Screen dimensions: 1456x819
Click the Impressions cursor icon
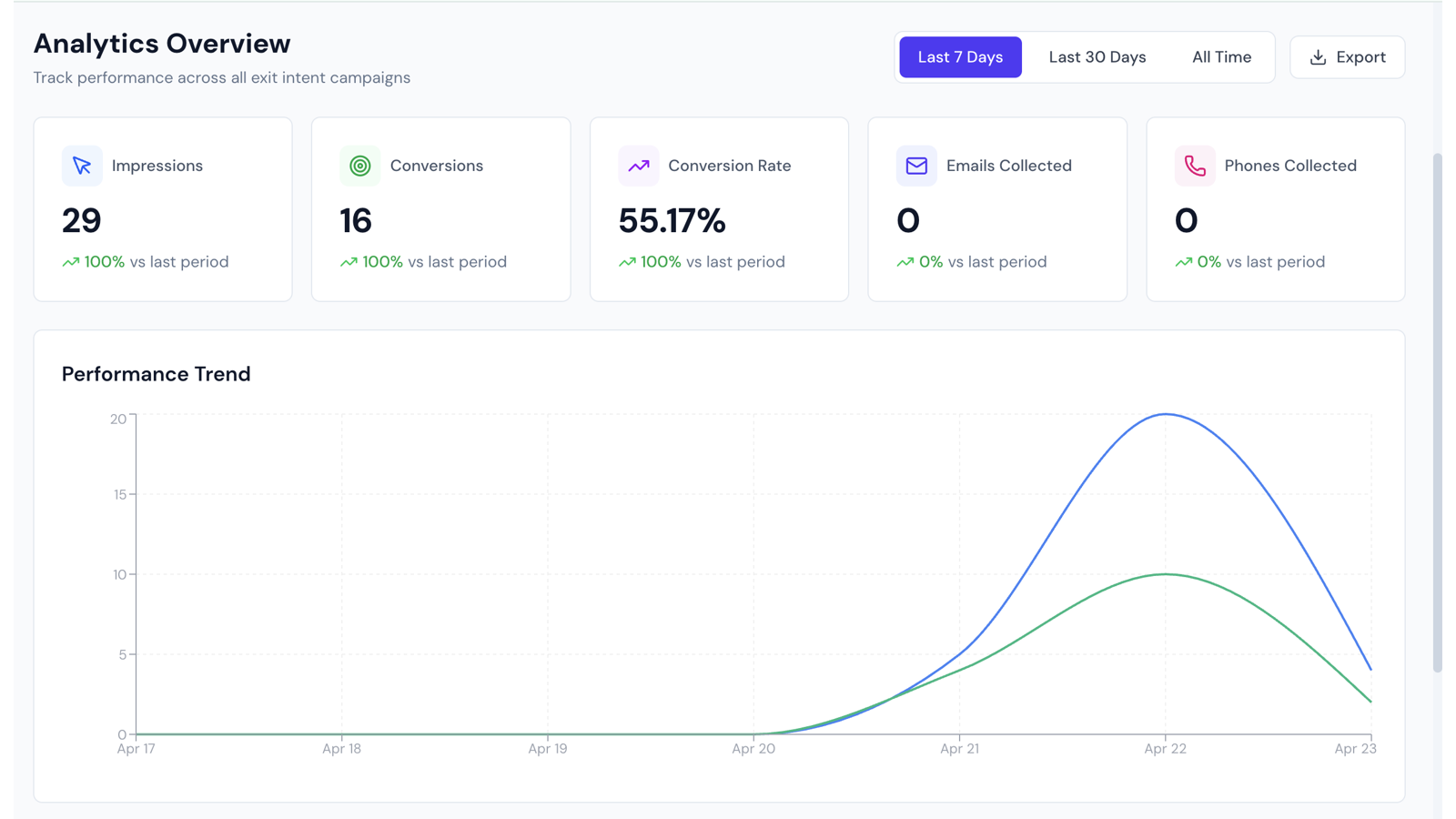82,166
